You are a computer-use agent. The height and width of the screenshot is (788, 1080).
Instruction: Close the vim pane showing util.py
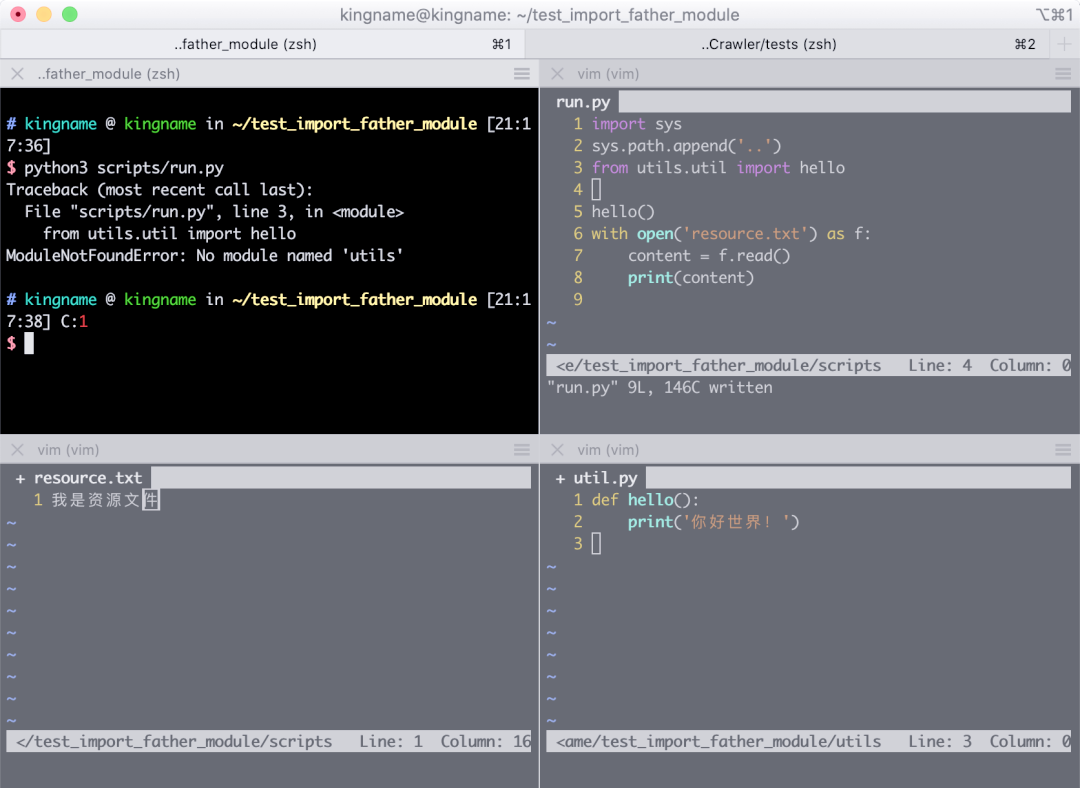pyautogui.click(x=558, y=450)
